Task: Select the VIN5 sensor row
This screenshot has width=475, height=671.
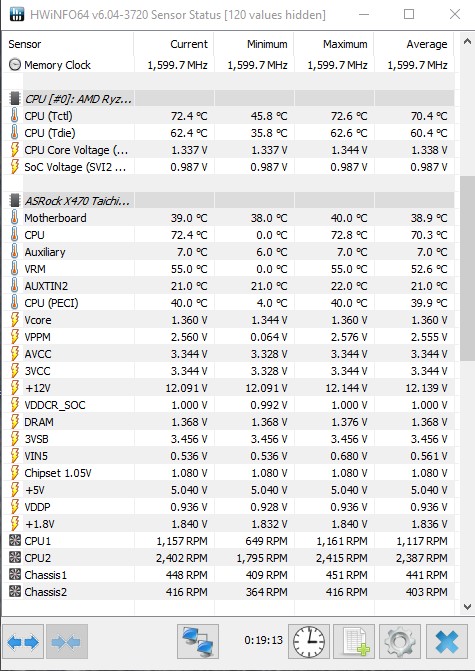Action: (230, 456)
